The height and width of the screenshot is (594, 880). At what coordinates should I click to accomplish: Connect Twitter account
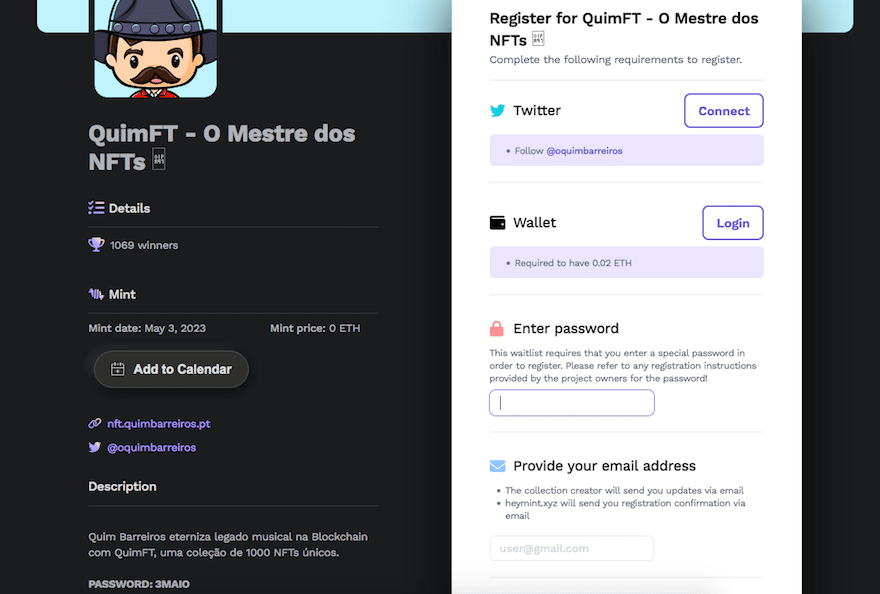(x=723, y=111)
